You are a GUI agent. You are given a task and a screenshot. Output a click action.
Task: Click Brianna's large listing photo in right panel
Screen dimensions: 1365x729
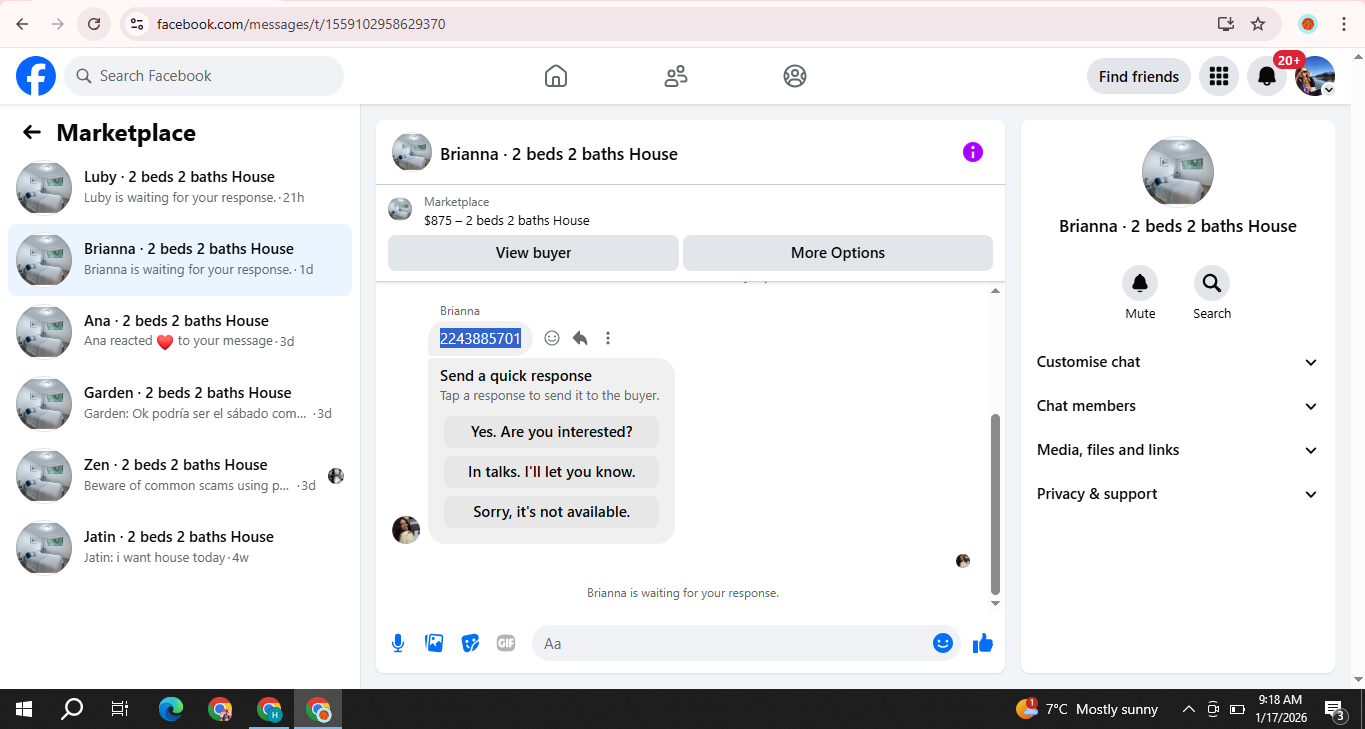(1178, 172)
